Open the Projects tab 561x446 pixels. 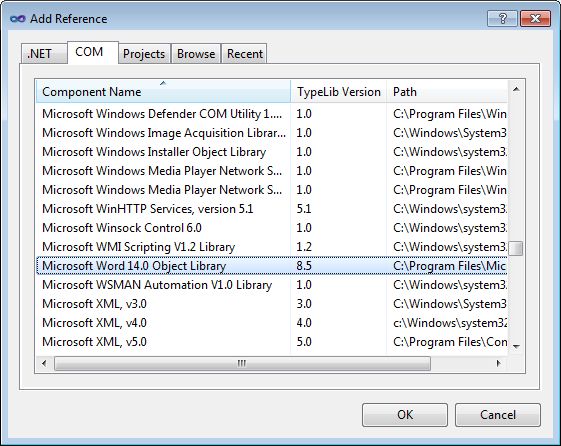click(144, 54)
